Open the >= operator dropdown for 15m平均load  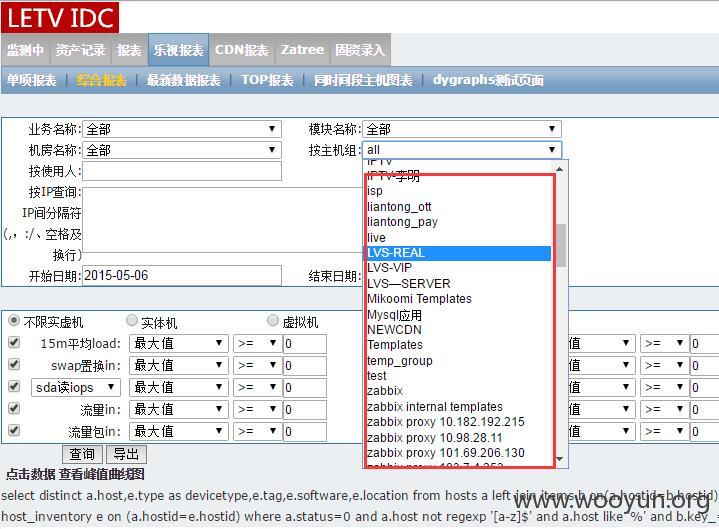(x=257, y=343)
